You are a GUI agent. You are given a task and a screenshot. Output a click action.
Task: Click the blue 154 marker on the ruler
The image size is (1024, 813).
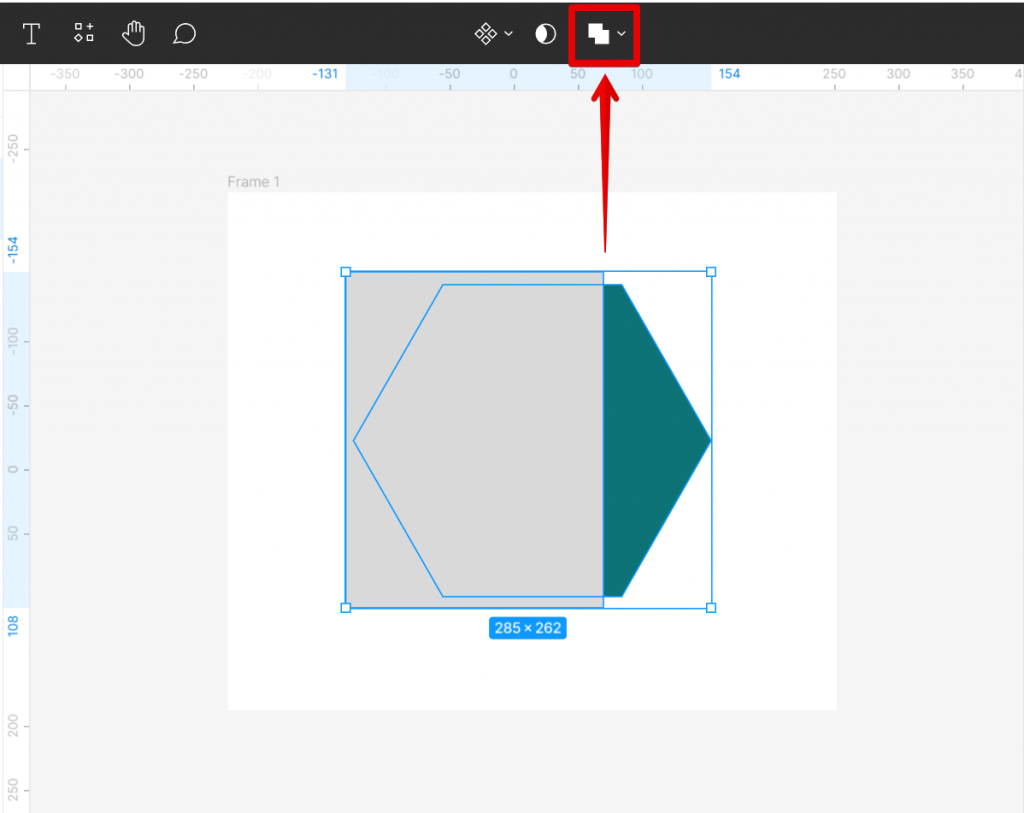[729, 74]
